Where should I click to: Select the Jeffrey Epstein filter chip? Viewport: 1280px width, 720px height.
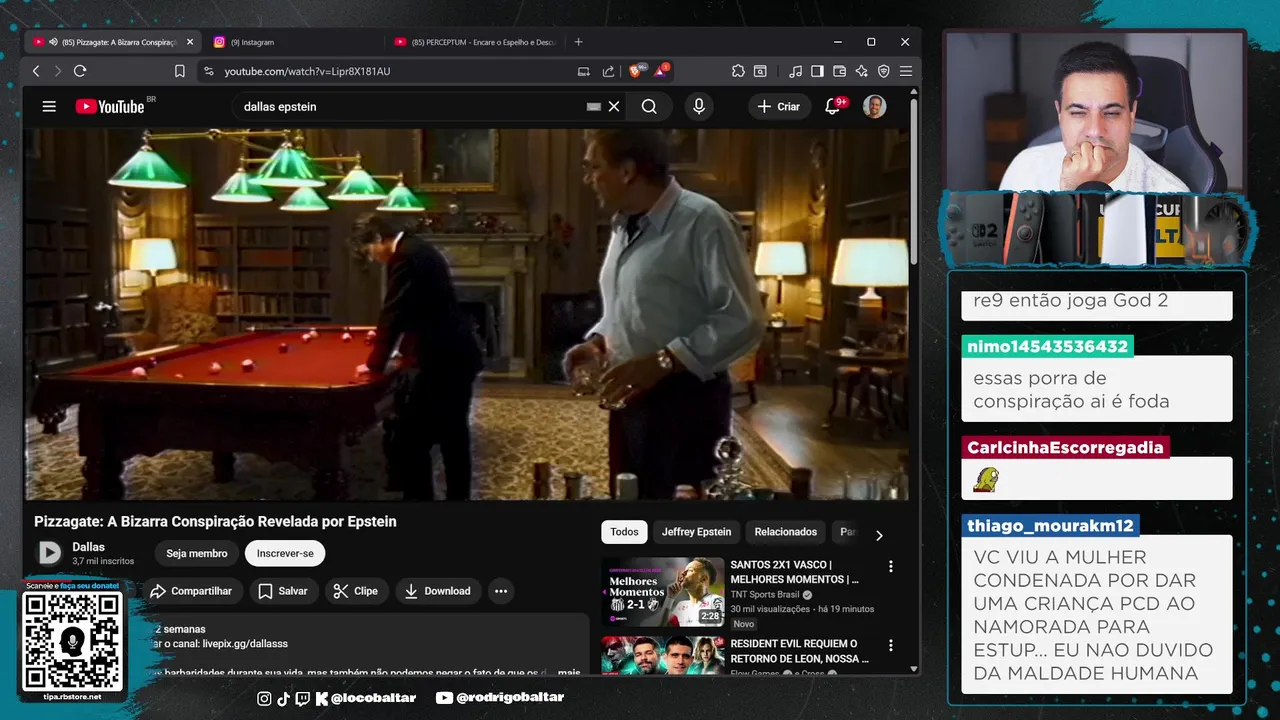(x=696, y=532)
